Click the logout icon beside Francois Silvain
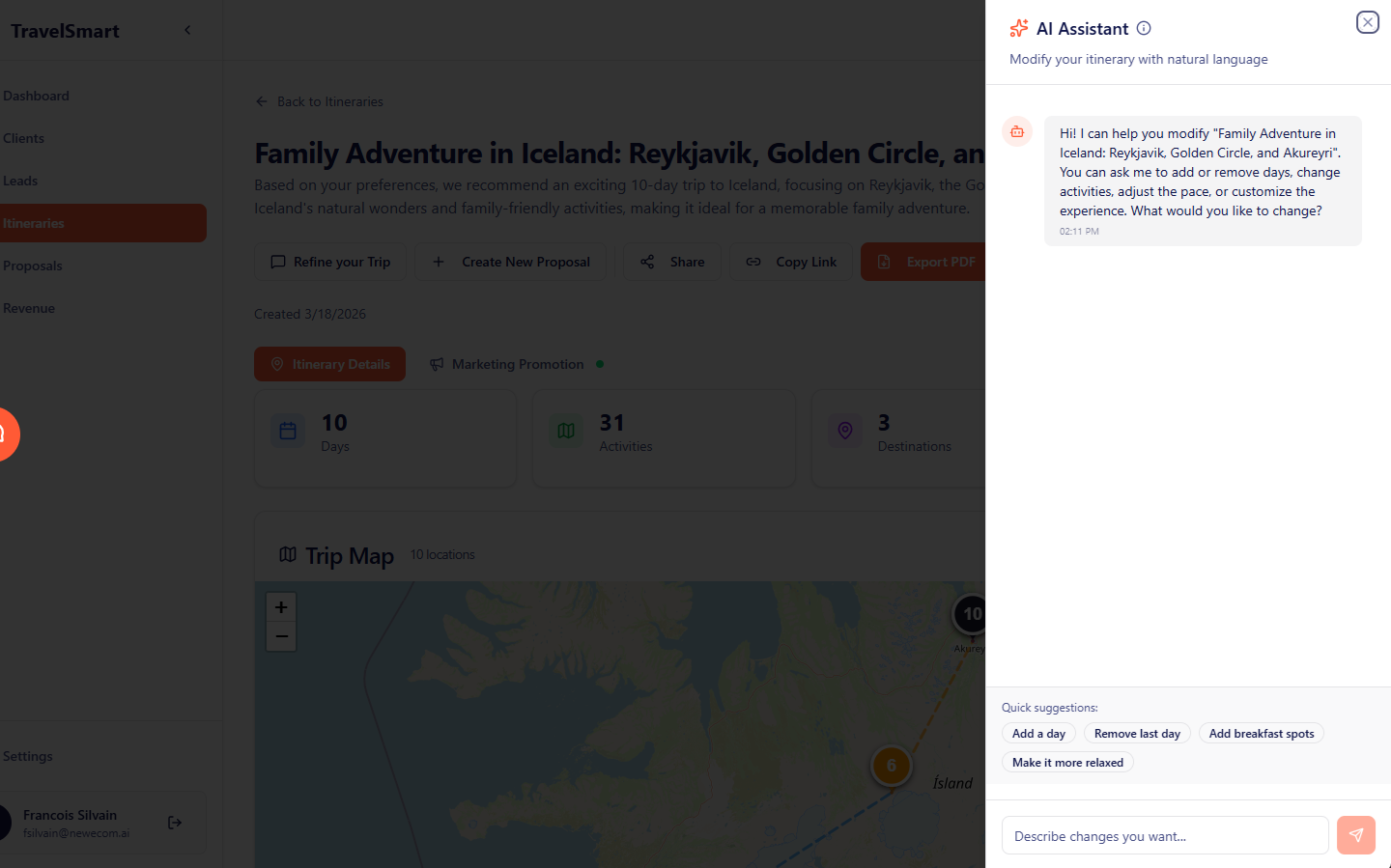This screenshot has height=868, width=1391. (x=175, y=823)
